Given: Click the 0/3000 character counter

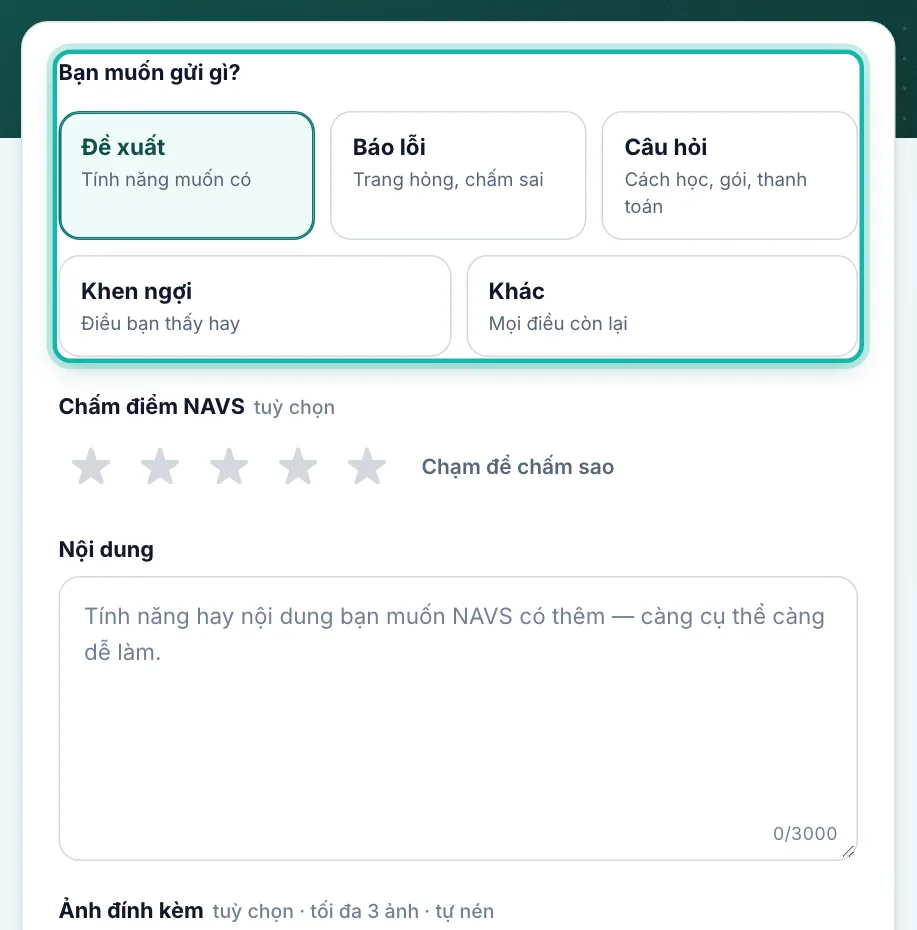Looking at the screenshot, I should (805, 833).
